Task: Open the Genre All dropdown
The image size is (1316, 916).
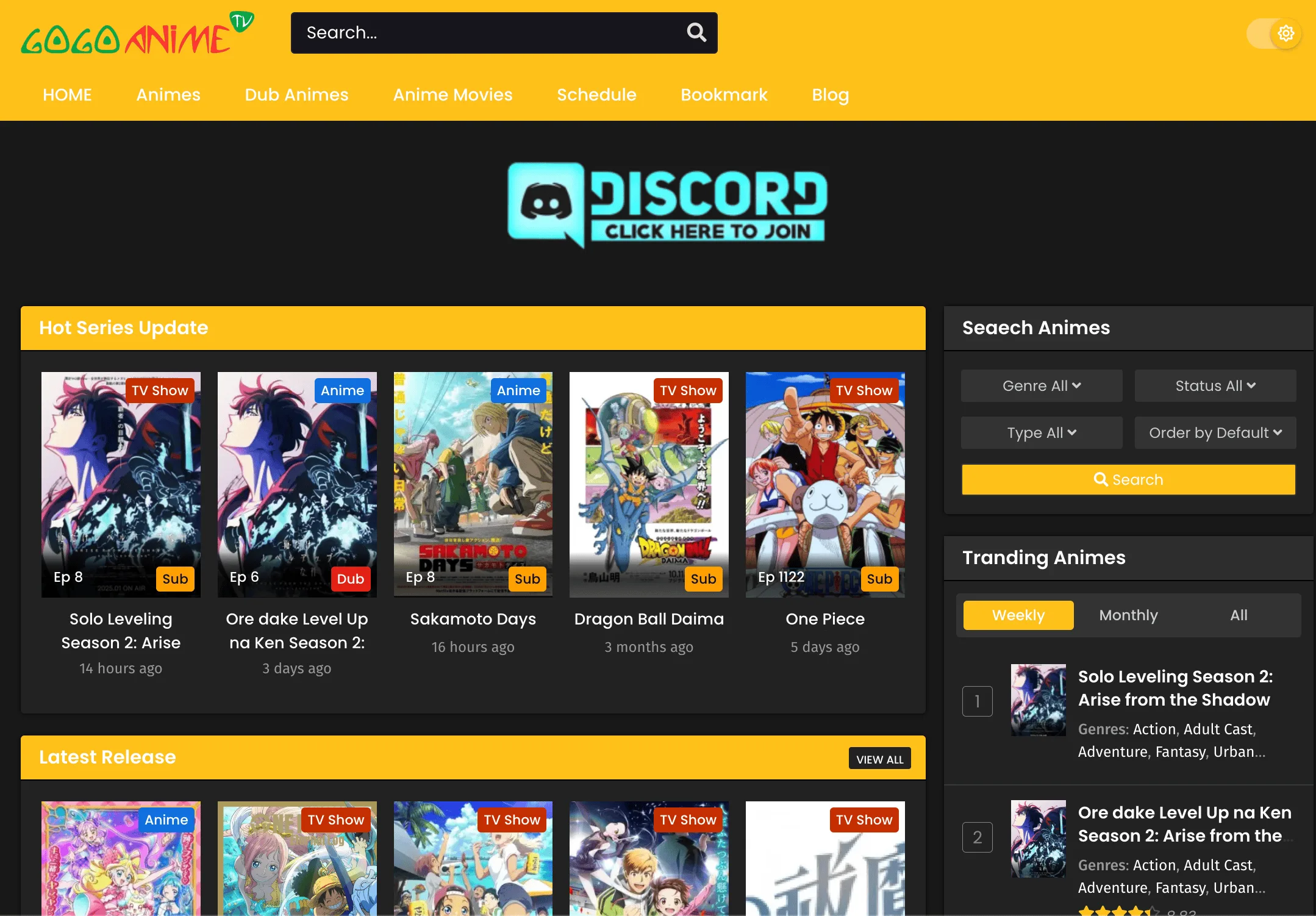Action: pos(1041,385)
